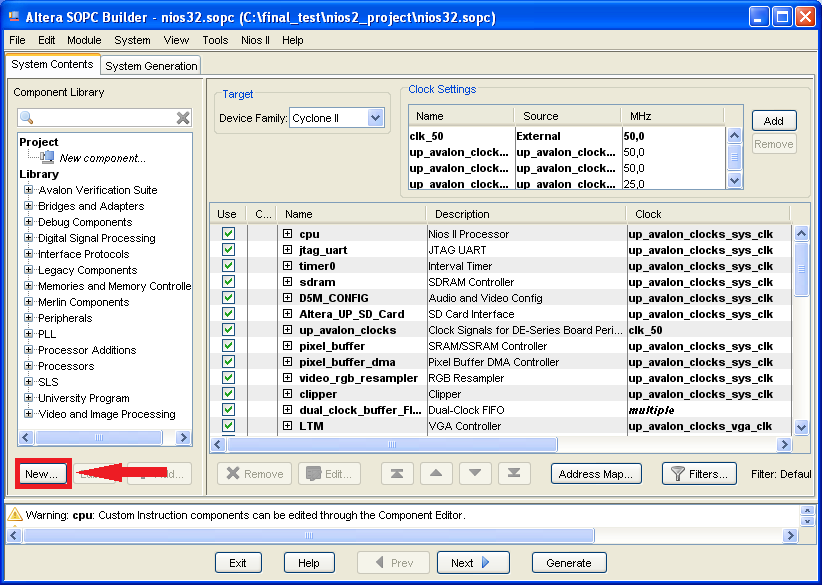This screenshot has width=822, height=585.
Task: Expand the Peripherals library node
Action: coord(28,318)
